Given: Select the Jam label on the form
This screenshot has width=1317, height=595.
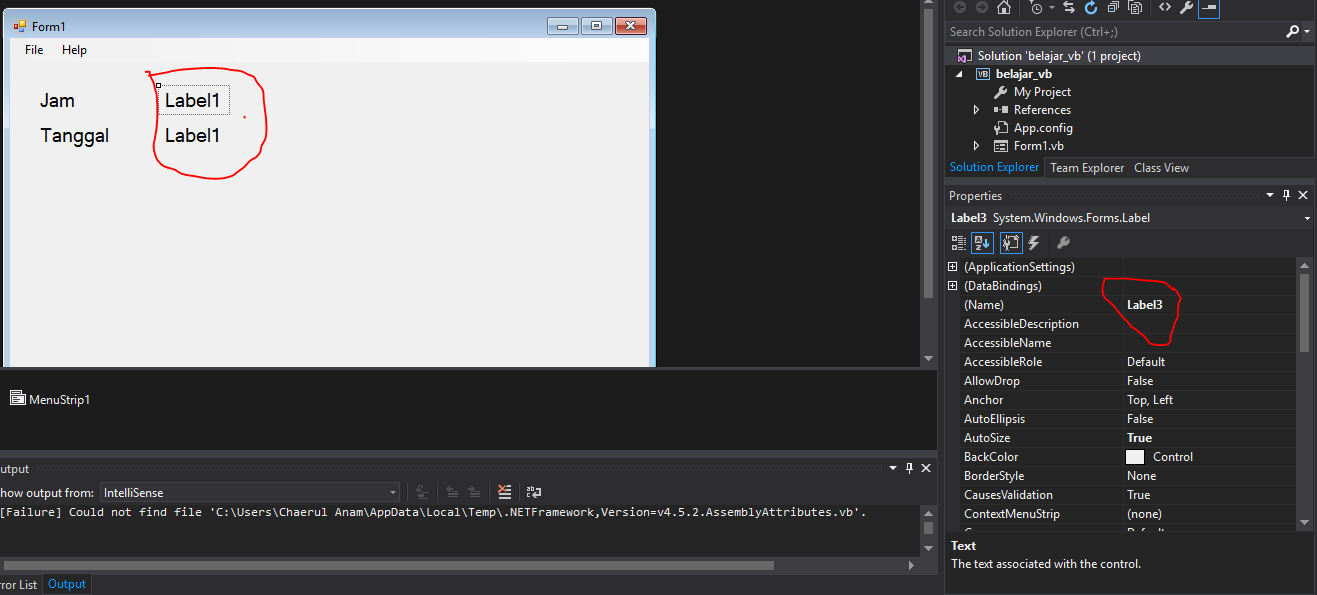Looking at the screenshot, I should pyautogui.click(x=57, y=101).
